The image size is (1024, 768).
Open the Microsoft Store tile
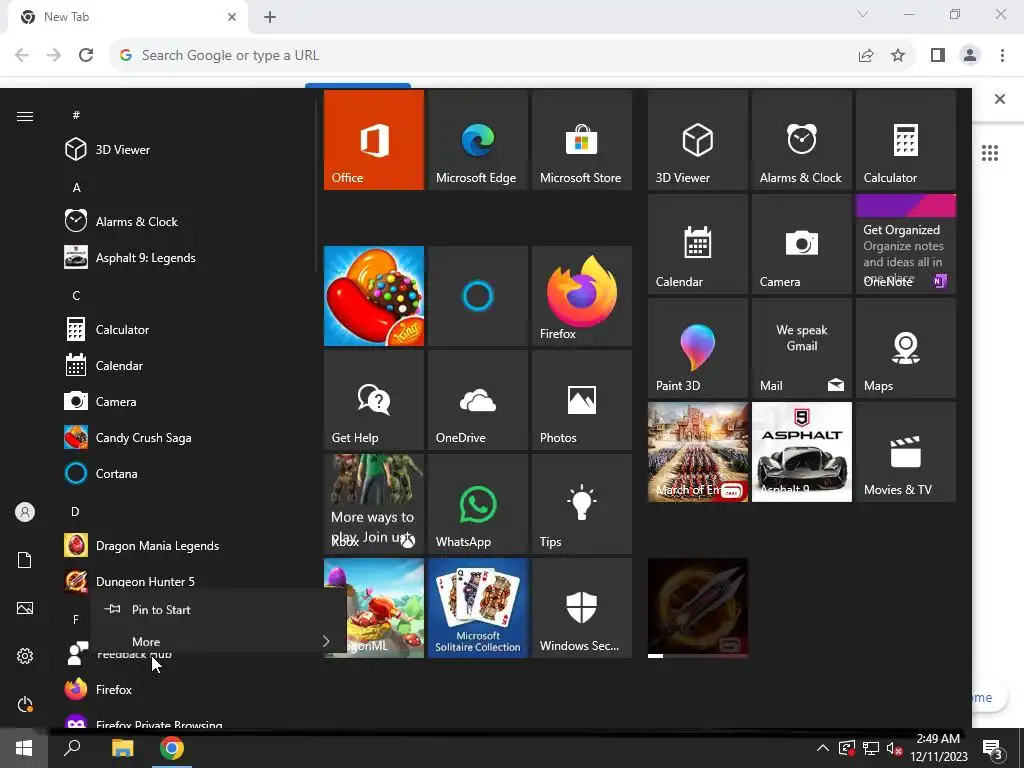pyautogui.click(x=581, y=140)
